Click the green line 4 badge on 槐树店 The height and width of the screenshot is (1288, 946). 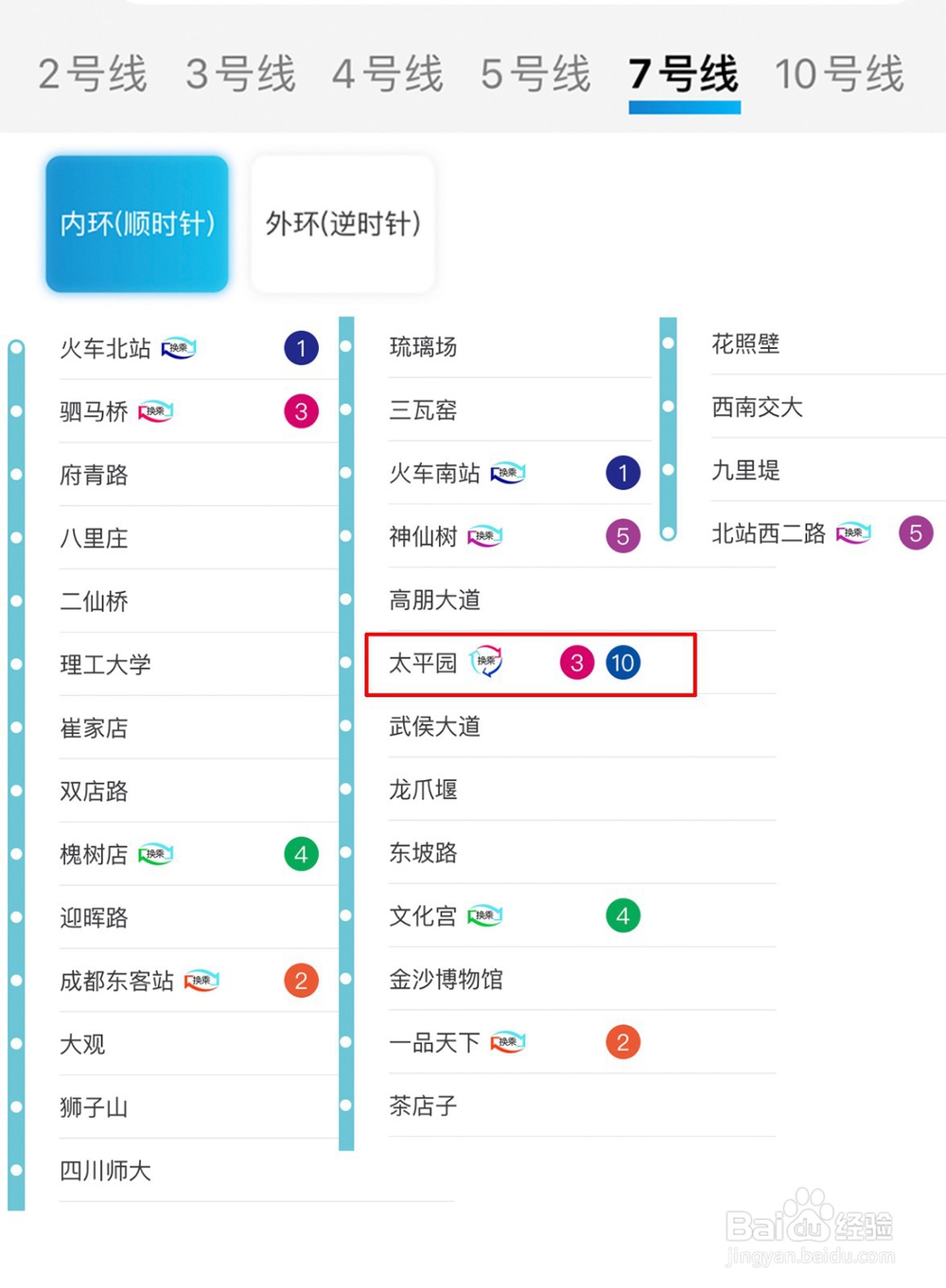pos(301,854)
